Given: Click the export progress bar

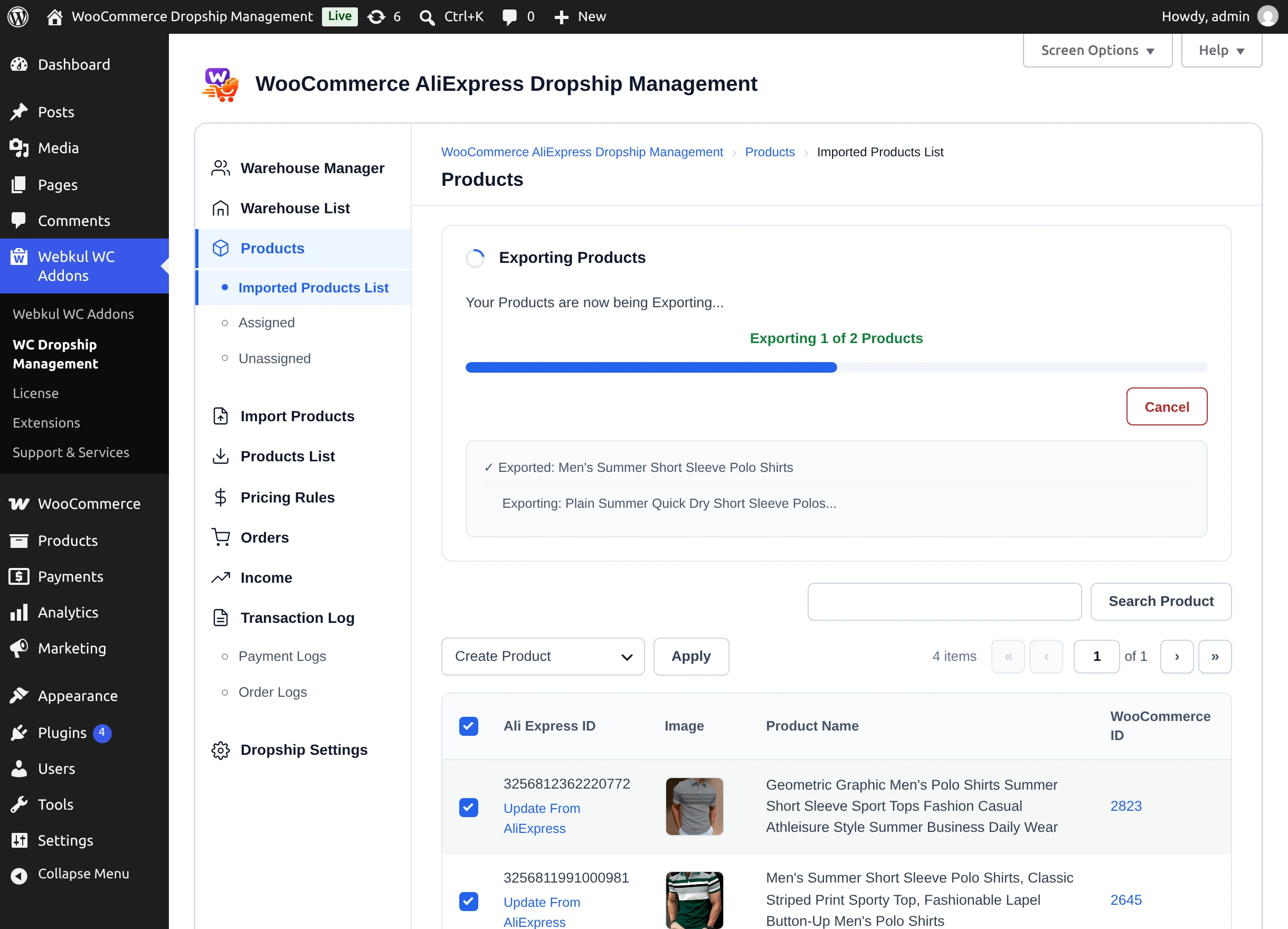Looking at the screenshot, I should click(836, 367).
